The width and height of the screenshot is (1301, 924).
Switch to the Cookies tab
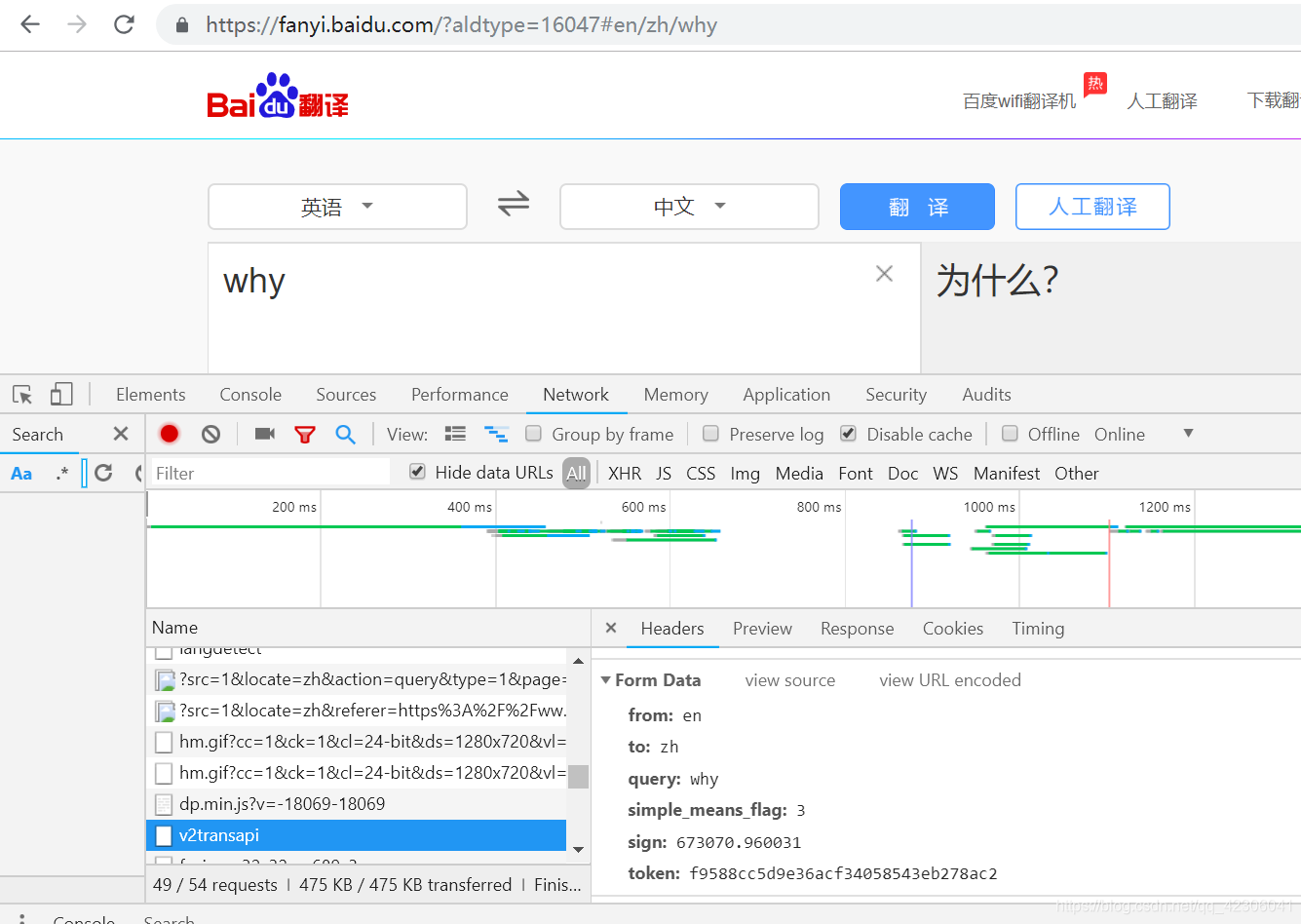tap(953, 629)
